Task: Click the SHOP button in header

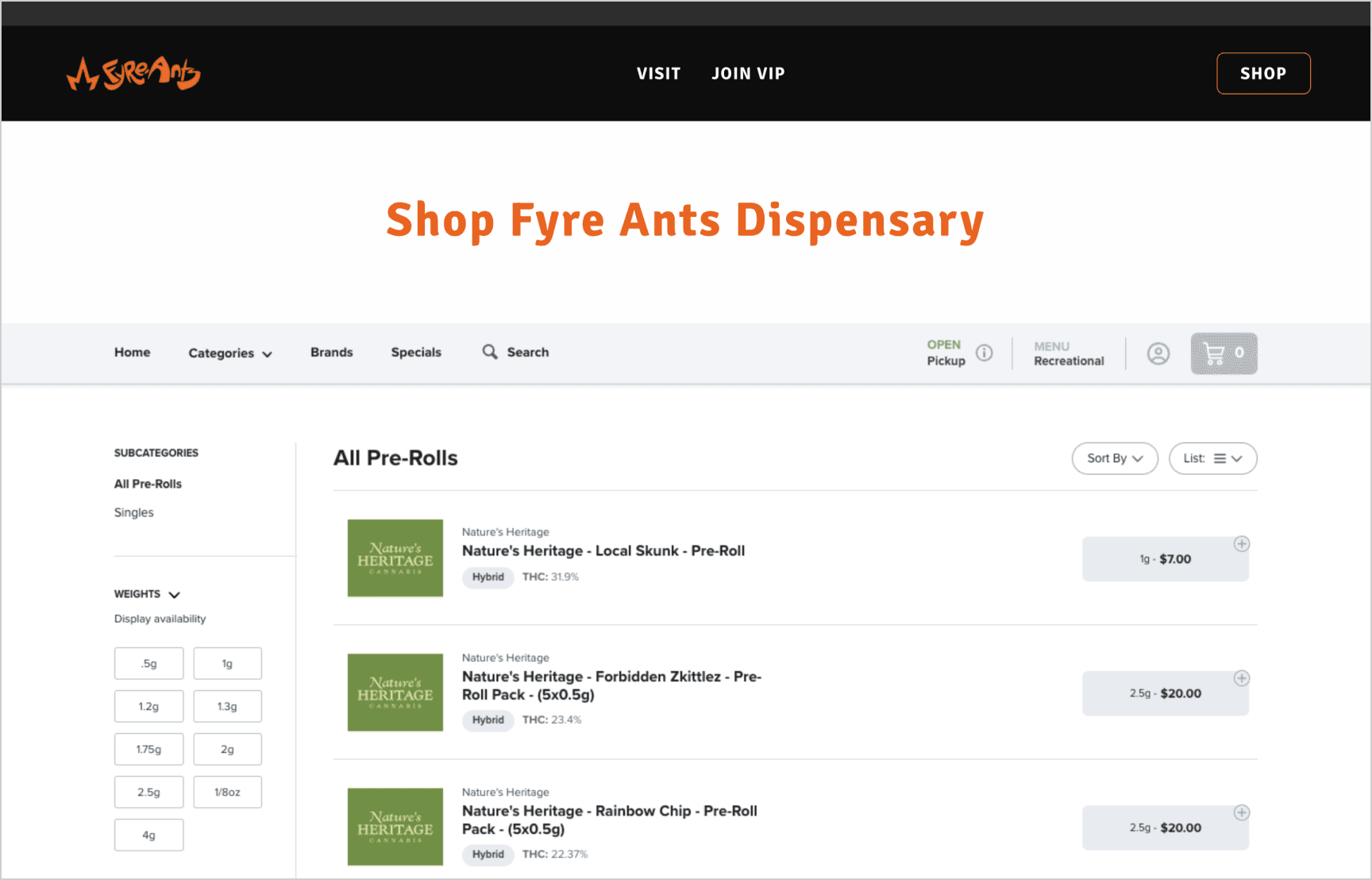Action: tap(1262, 74)
